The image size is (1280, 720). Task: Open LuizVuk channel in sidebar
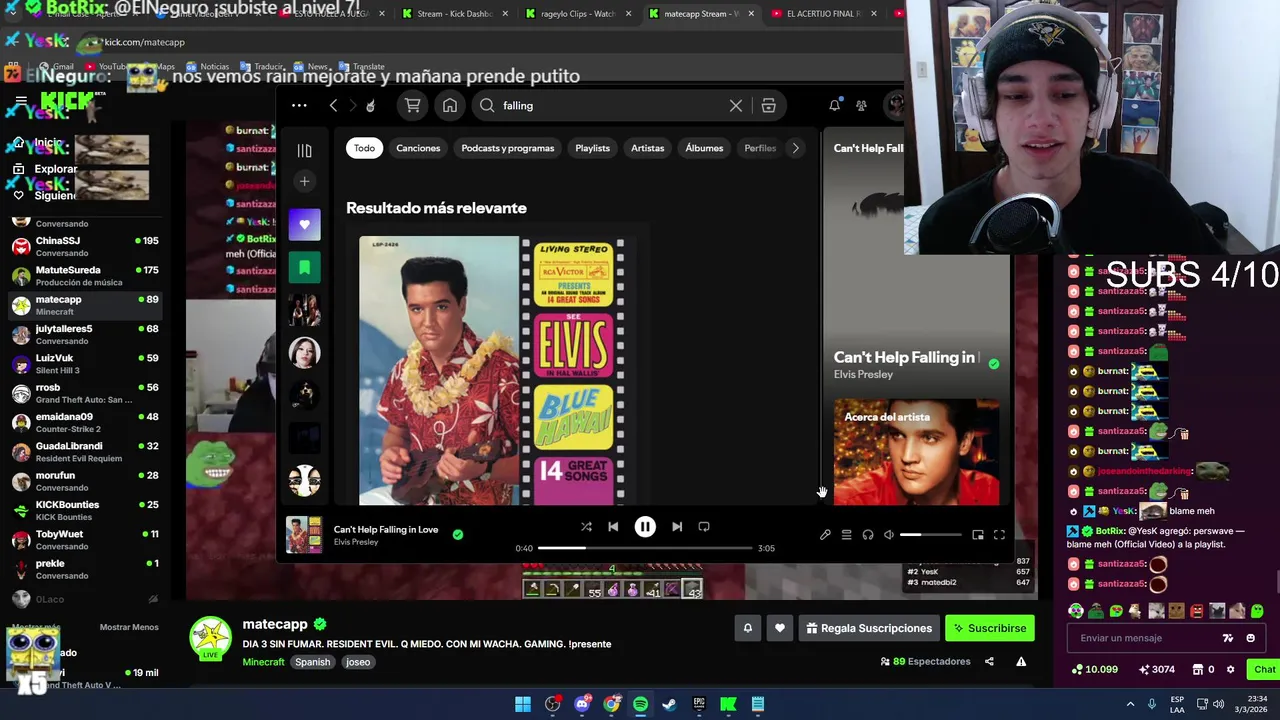(85, 363)
